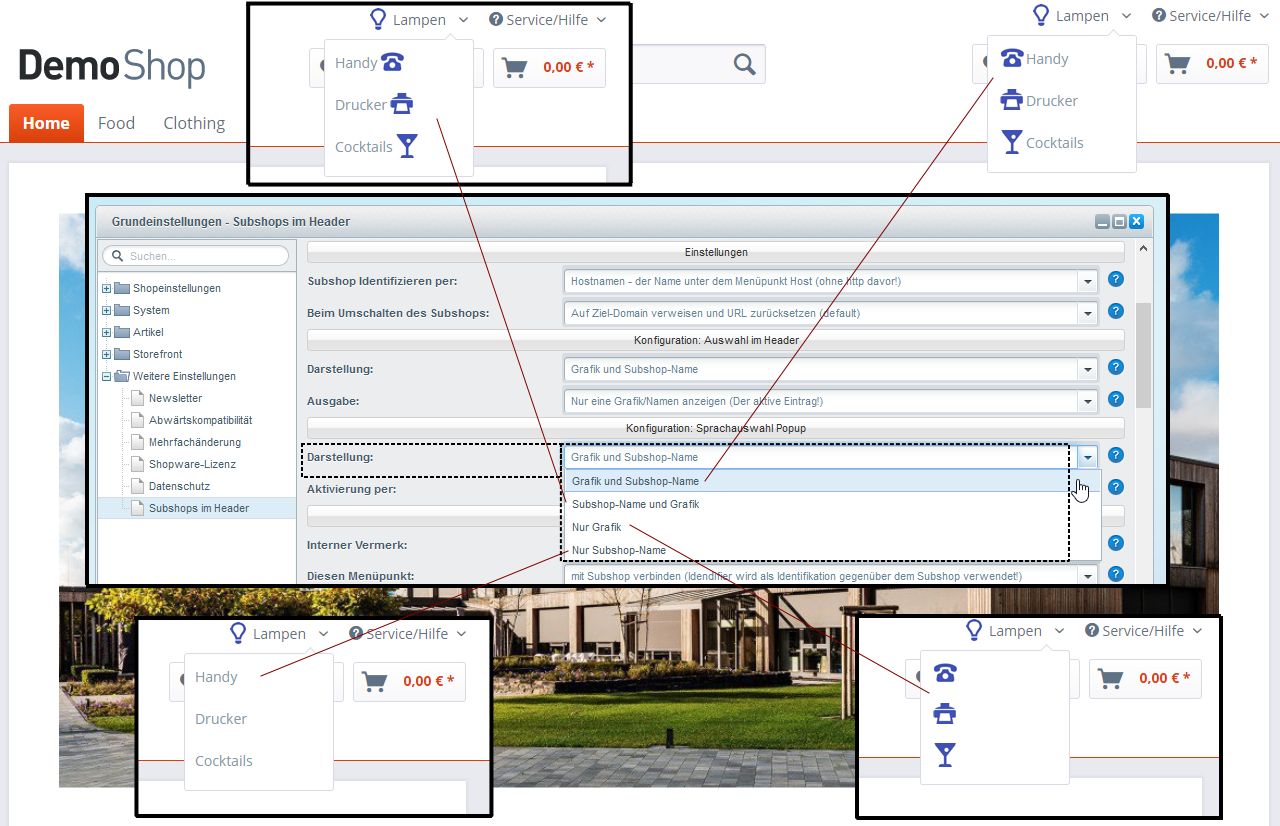
Task: Click the cart button in the text-only header view
Action: pos(409,681)
